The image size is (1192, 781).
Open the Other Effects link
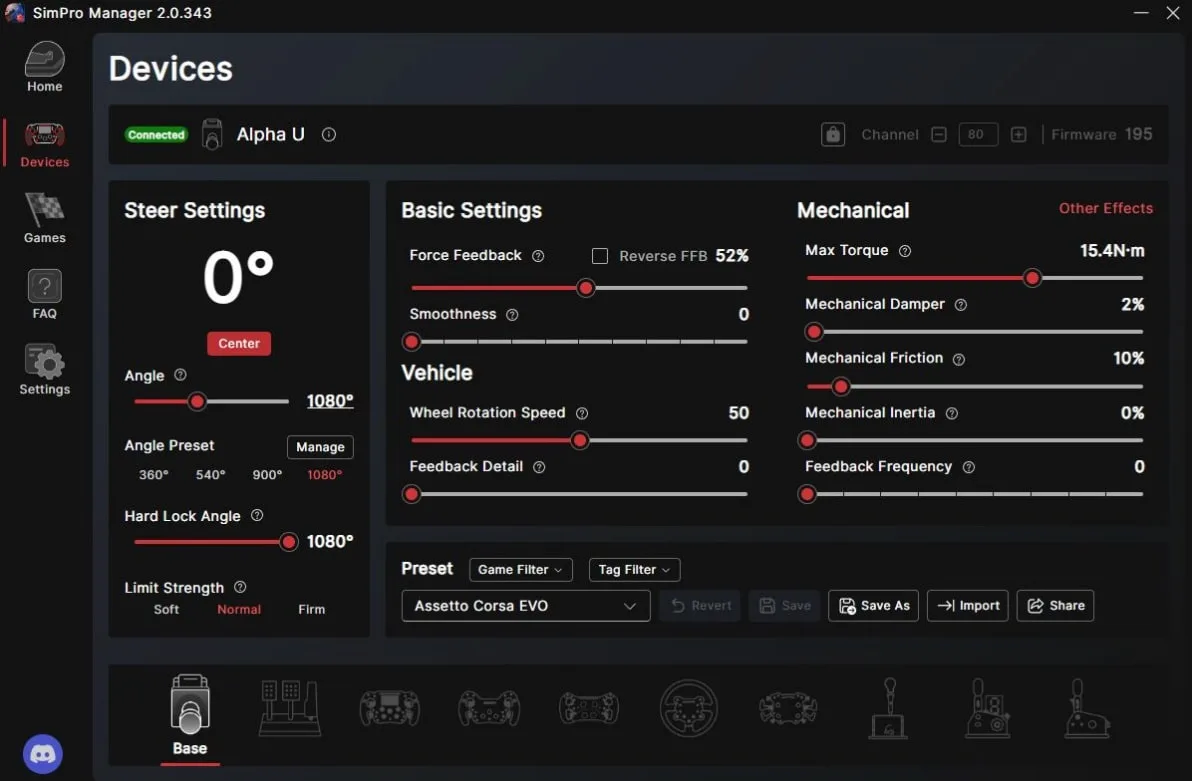pyautogui.click(x=1105, y=208)
